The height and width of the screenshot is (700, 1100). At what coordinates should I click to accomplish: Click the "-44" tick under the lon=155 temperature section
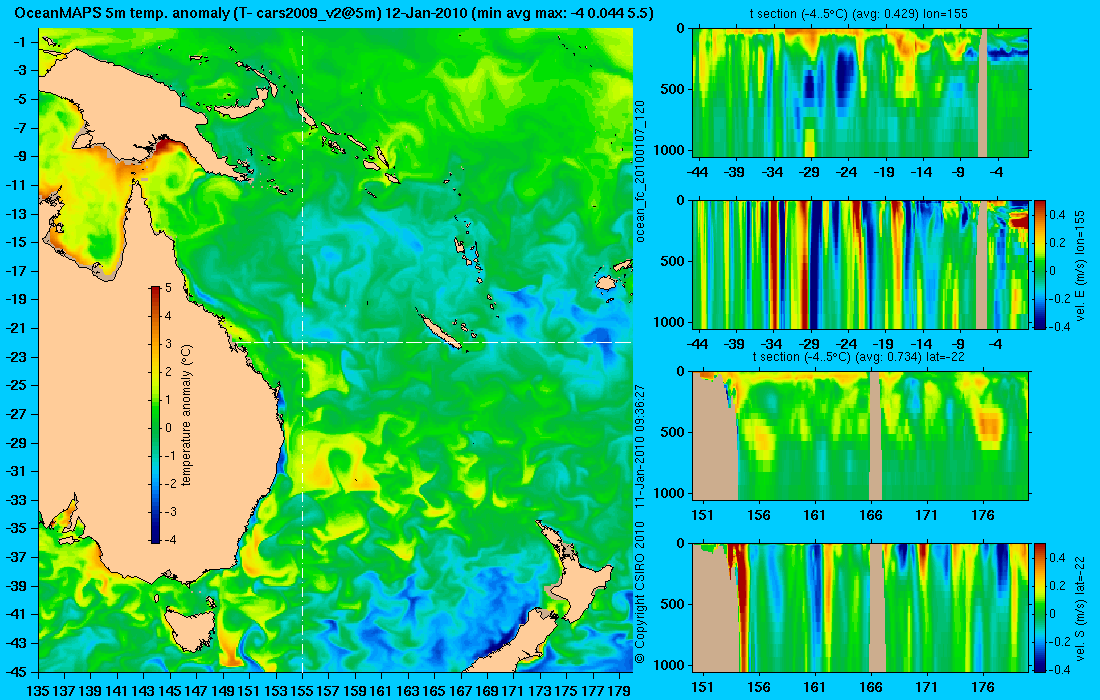tap(697, 172)
